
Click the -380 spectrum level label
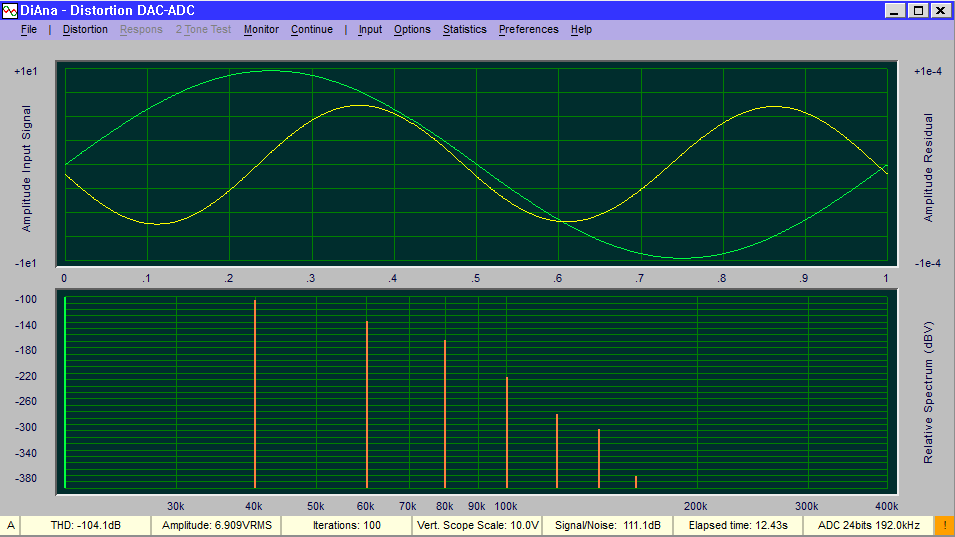pos(26,478)
